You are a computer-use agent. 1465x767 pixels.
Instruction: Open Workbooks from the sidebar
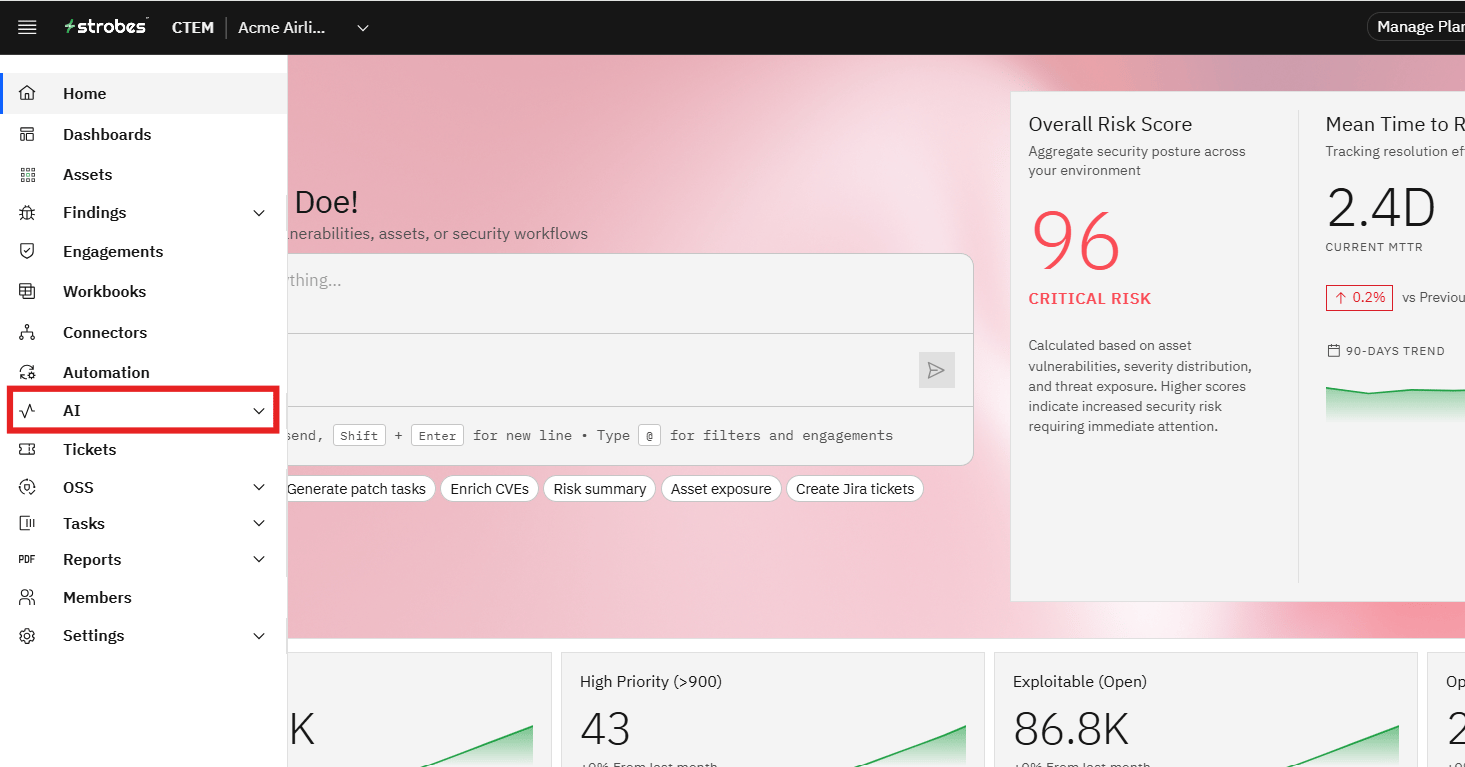click(x=144, y=291)
